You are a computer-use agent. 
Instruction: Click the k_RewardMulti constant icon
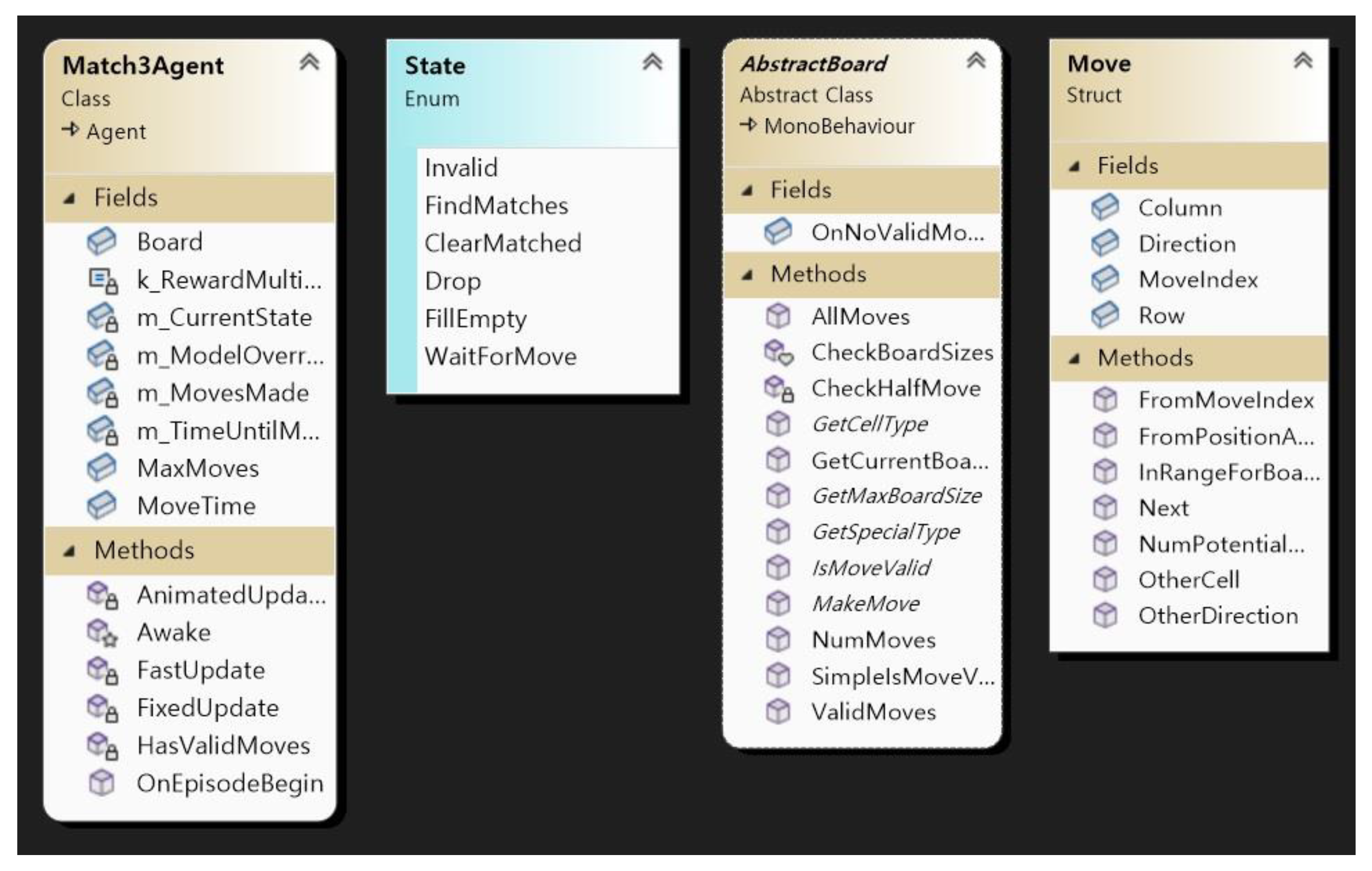pyautogui.click(x=102, y=280)
